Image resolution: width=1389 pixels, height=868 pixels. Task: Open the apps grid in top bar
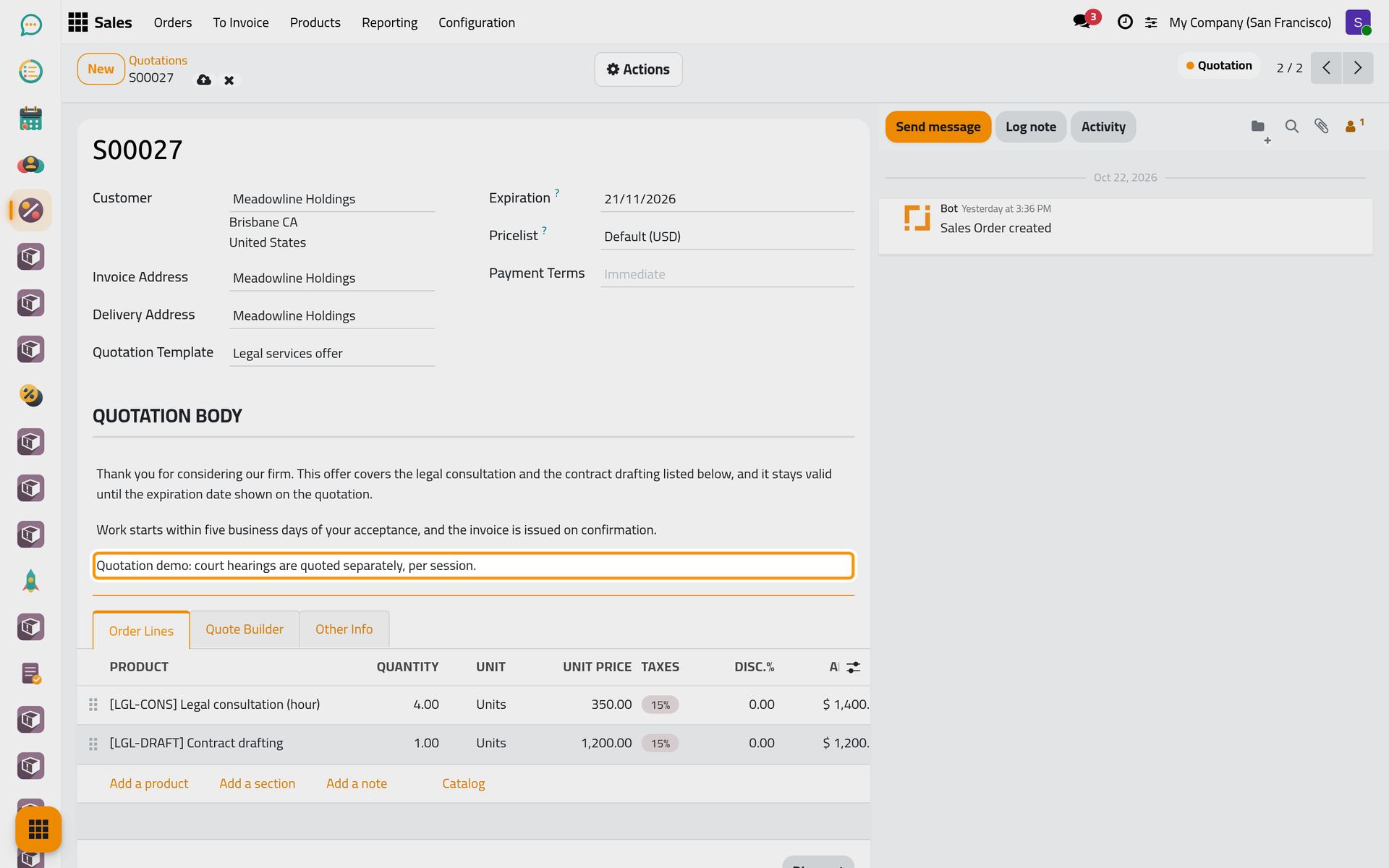(x=78, y=22)
